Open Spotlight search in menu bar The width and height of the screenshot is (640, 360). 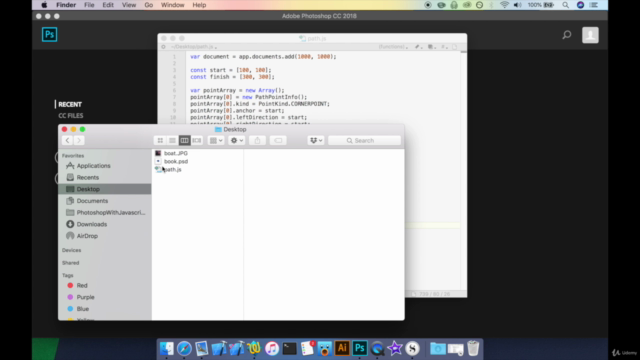pos(566,5)
